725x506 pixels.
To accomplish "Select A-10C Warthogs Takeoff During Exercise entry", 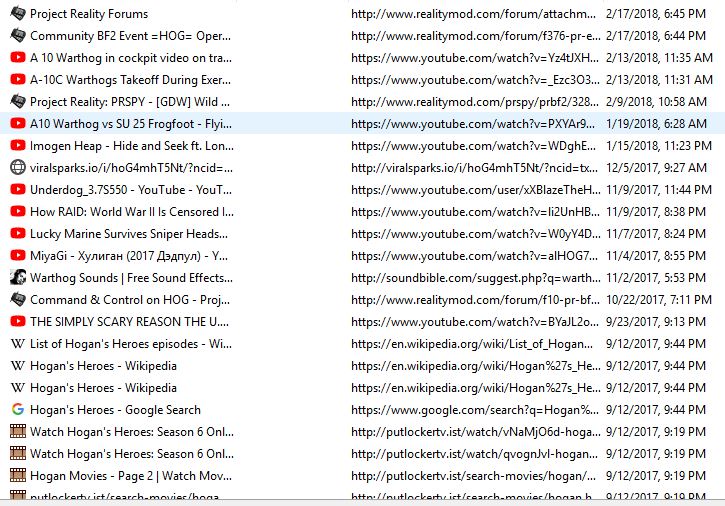I will click(x=131, y=80).
